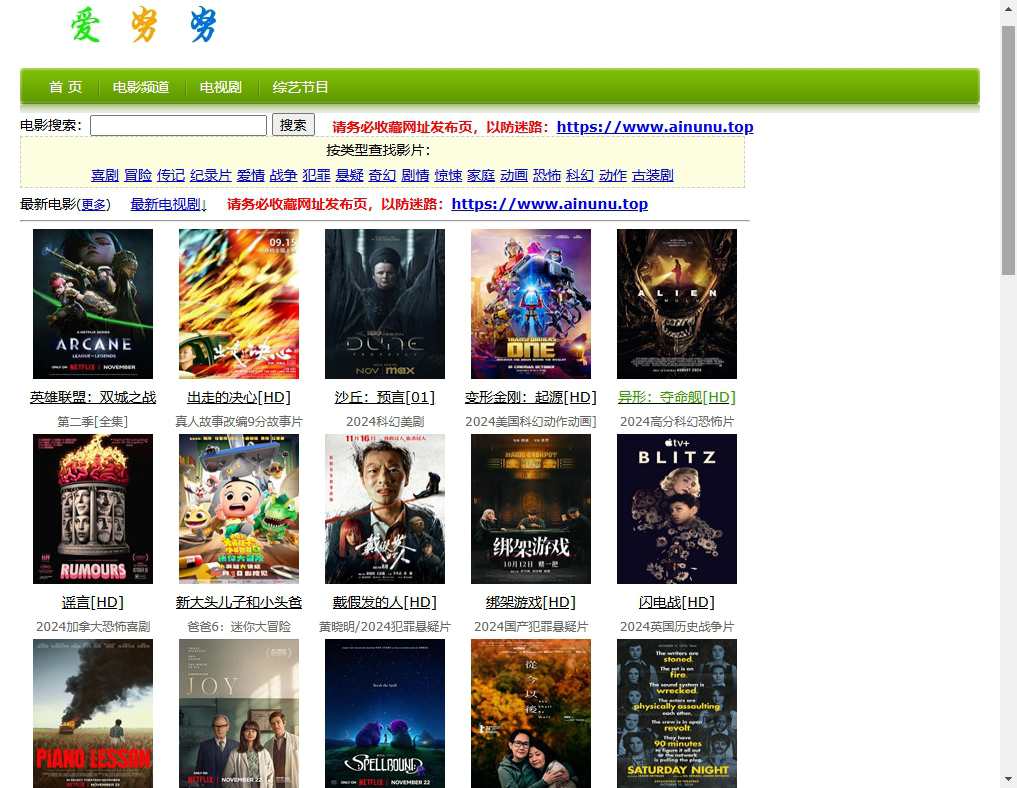Click the 变形金刚：起源[HD] title link
The height and width of the screenshot is (788, 1017).
[531, 397]
